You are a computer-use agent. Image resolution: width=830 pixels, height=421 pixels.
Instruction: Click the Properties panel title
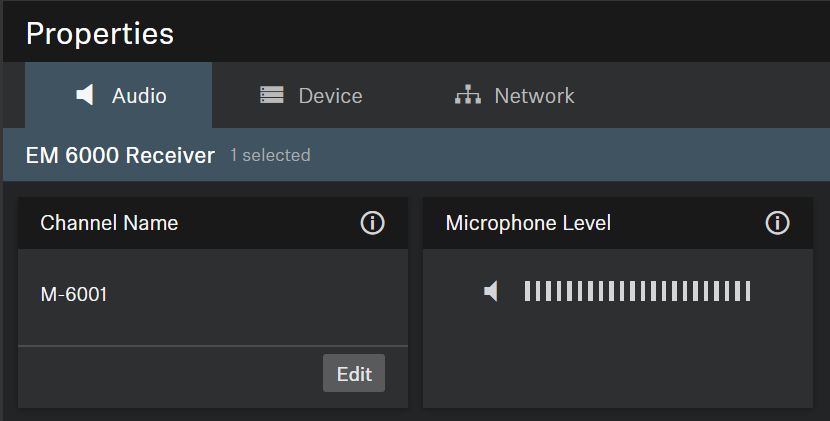pos(100,33)
